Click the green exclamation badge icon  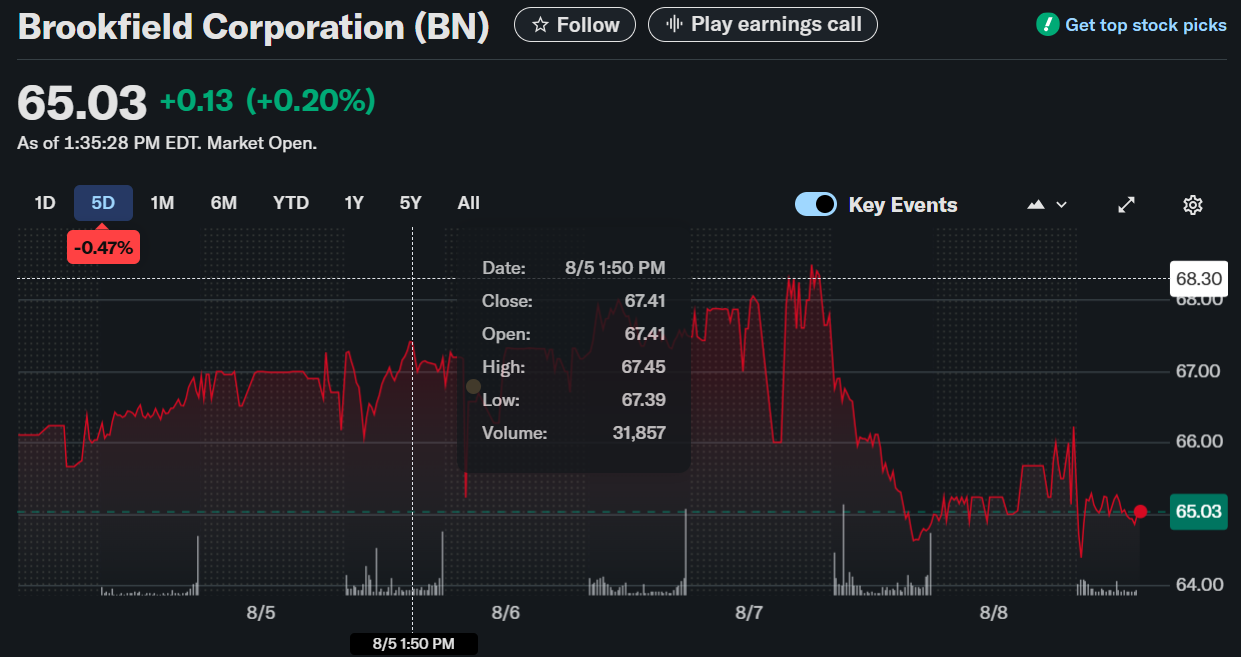[x=1048, y=24]
